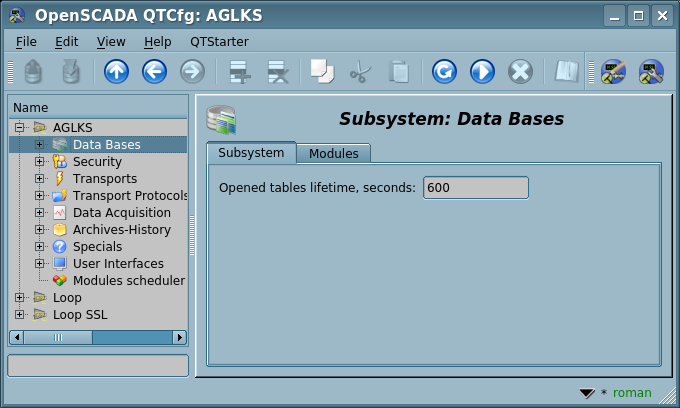Viewport: 680px width, 408px height.
Task: Click the Opened tables lifetime field
Action: [x=475, y=188]
